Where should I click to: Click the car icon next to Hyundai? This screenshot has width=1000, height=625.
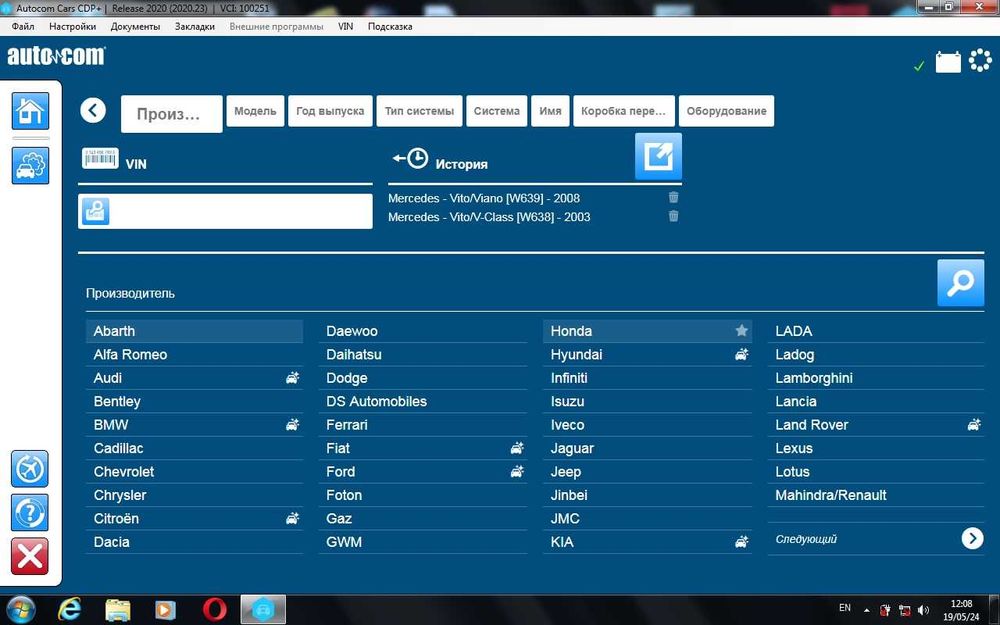click(741, 355)
